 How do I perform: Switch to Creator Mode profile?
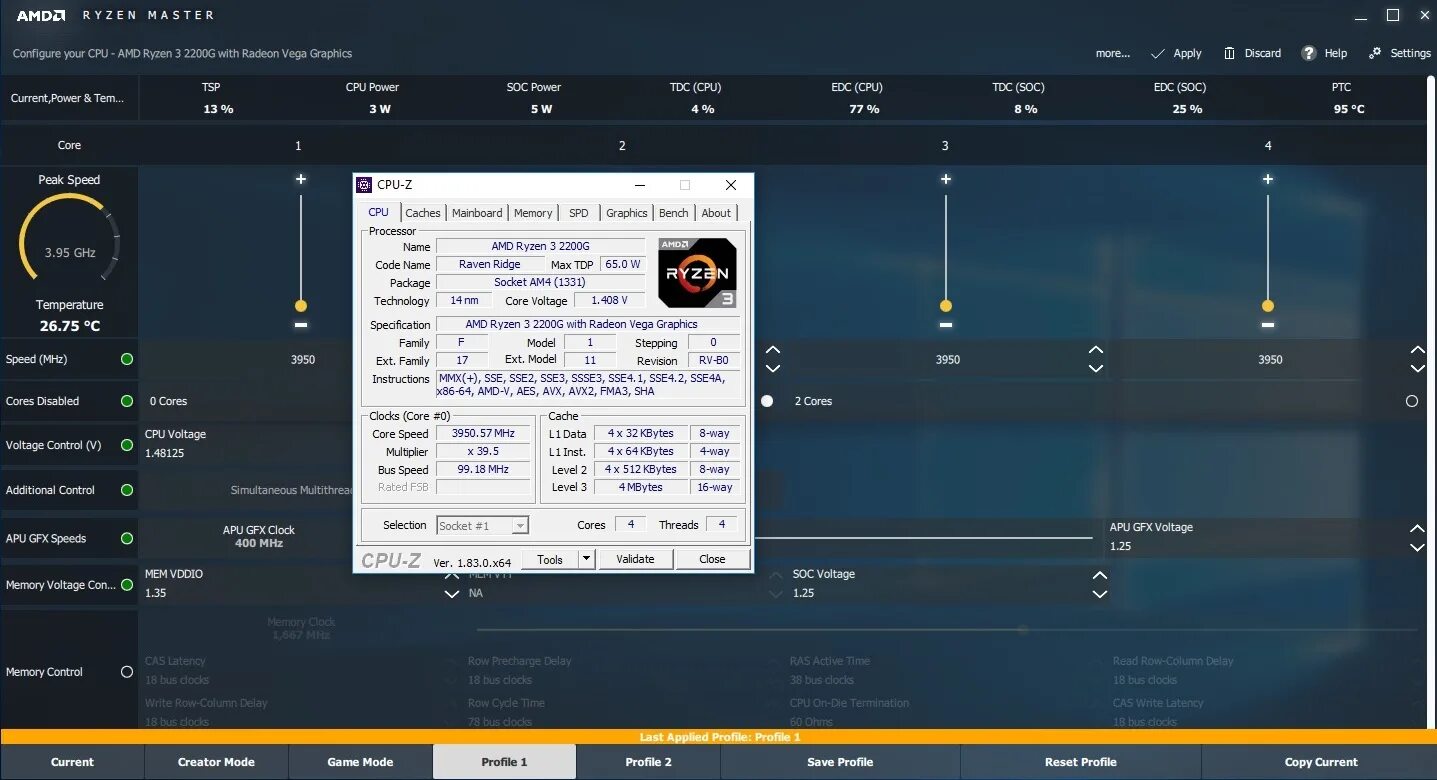216,762
